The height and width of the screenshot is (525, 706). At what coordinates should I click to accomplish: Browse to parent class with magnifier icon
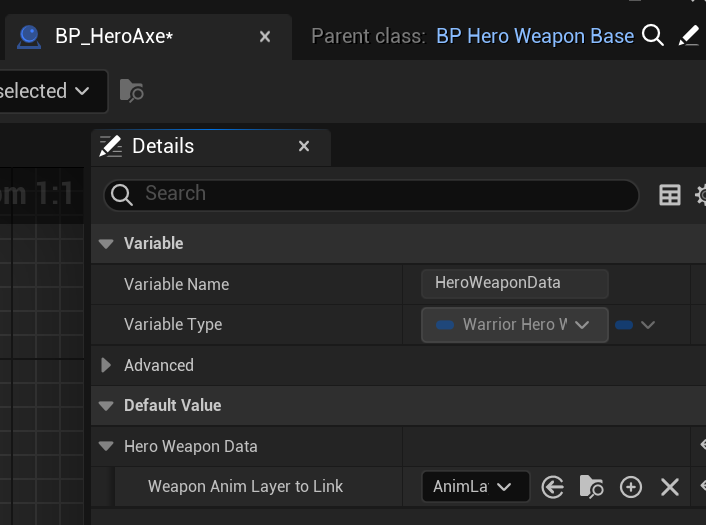pyautogui.click(x=653, y=36)
